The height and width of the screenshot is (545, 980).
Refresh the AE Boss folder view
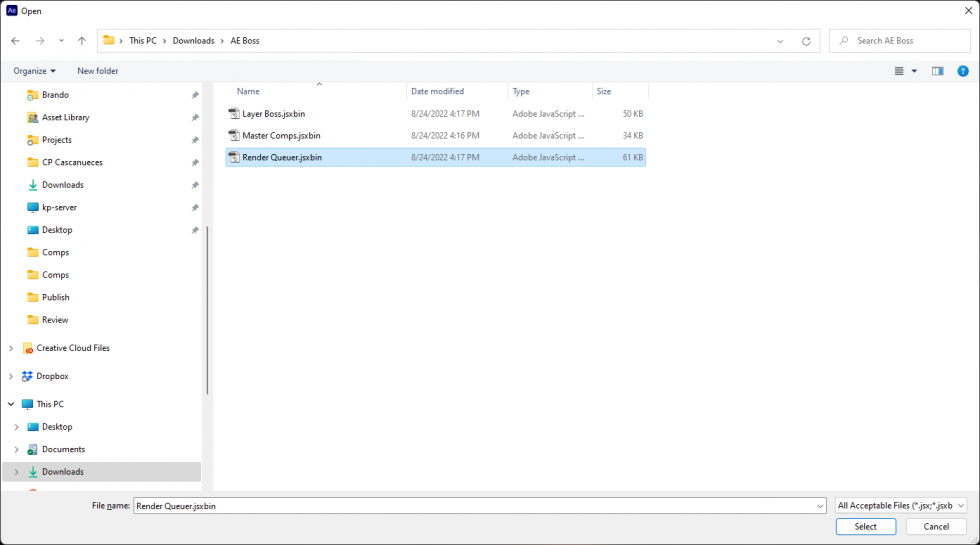[x=806, y=41]
